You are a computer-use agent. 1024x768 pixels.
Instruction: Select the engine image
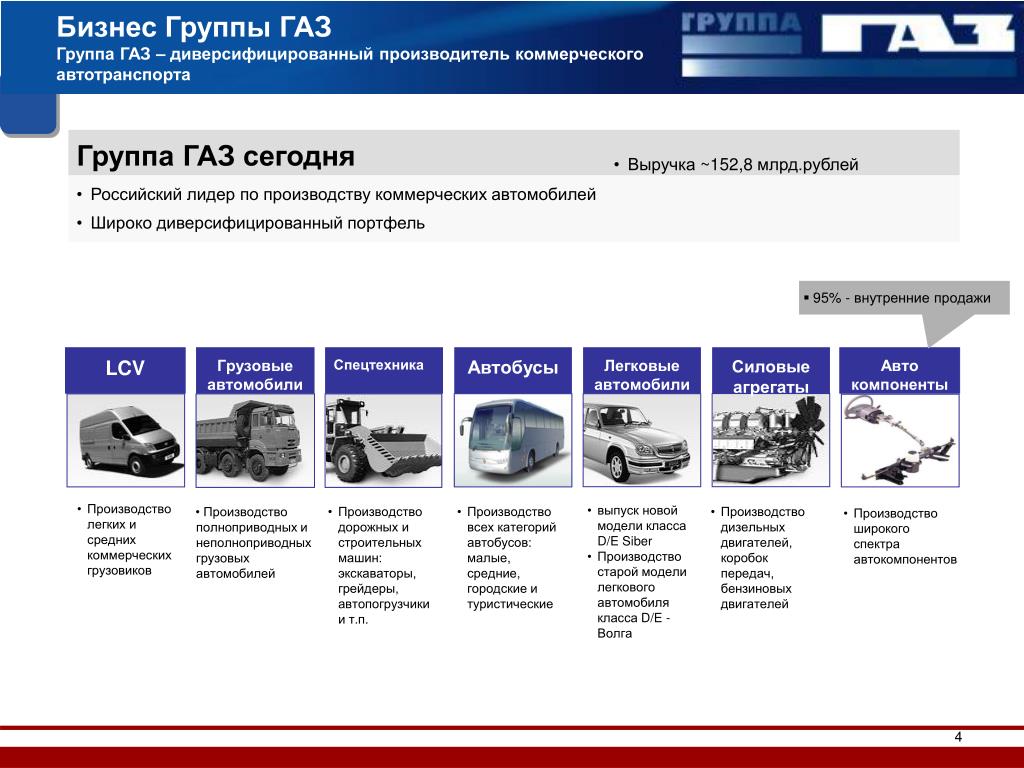(x=771, y=440)
